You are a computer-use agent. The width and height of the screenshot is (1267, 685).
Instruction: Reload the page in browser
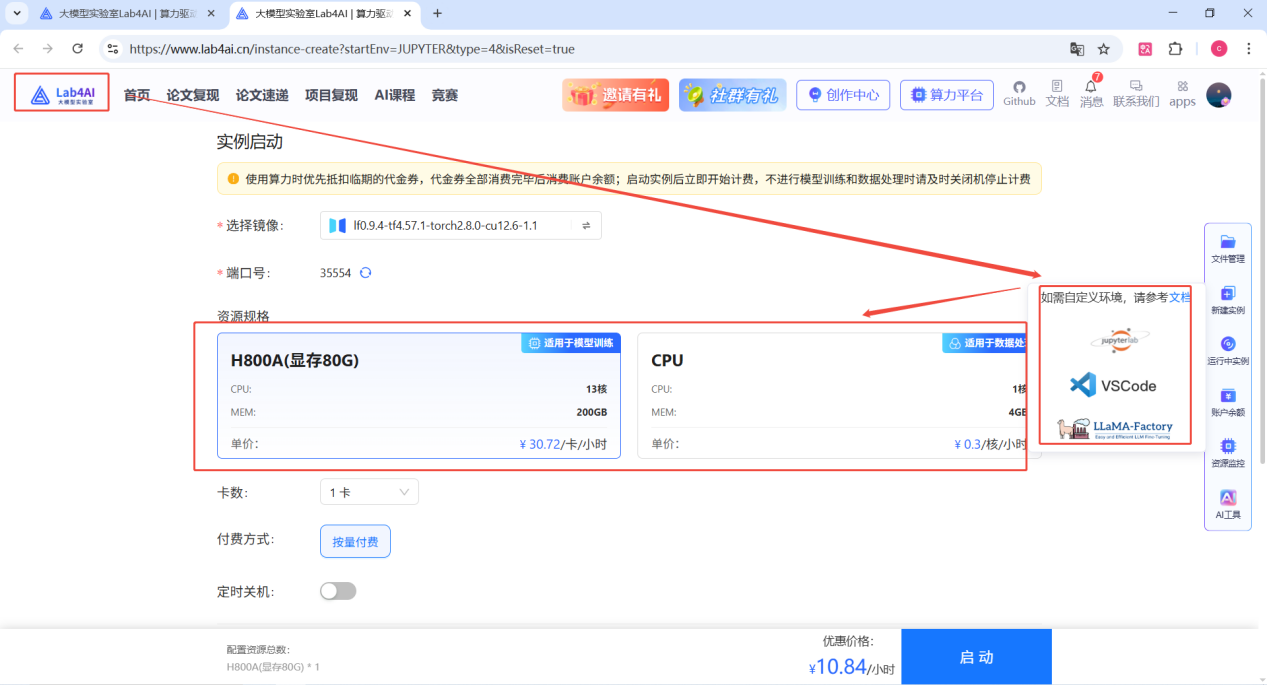[x=77, y=48]
